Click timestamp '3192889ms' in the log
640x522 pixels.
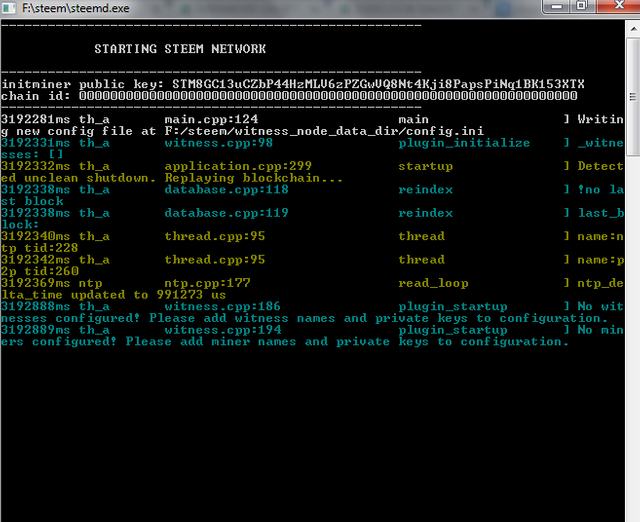(x=36, y=330)
